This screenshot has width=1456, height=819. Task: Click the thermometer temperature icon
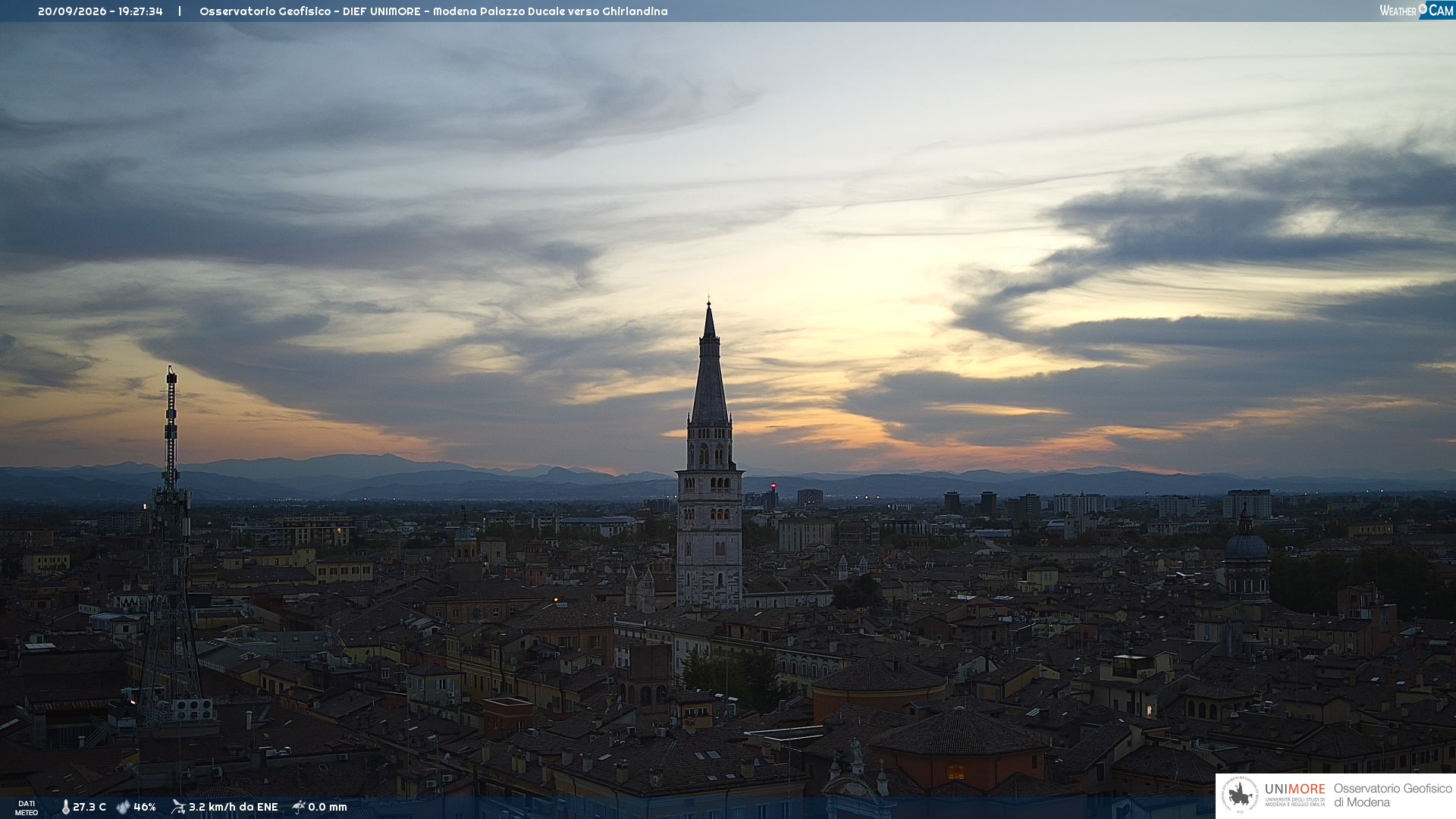[65, 807]
